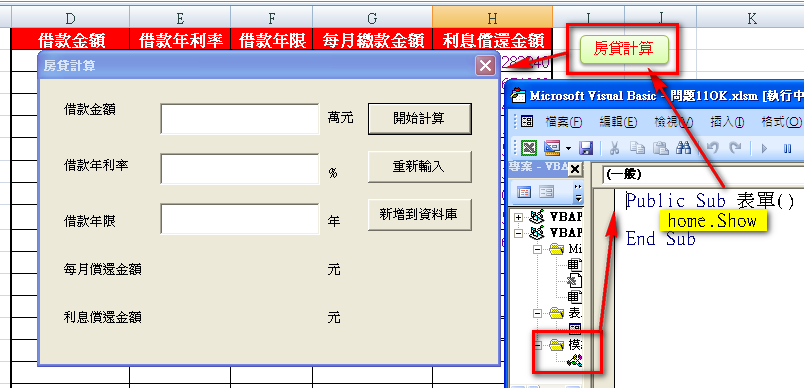Cut selection using the scissors icon

(x=614, y=148)
